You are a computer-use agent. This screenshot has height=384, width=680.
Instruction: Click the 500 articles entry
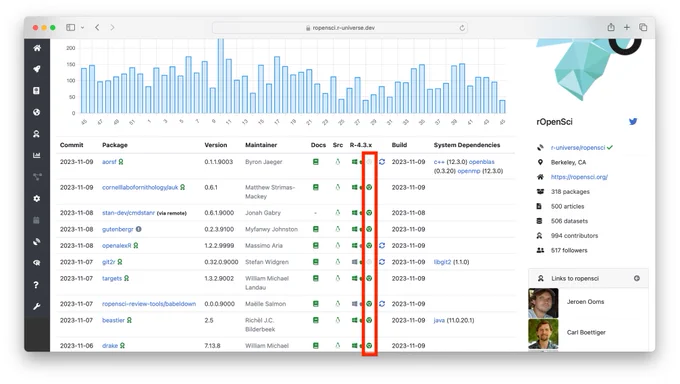click(x=567, y=207)
